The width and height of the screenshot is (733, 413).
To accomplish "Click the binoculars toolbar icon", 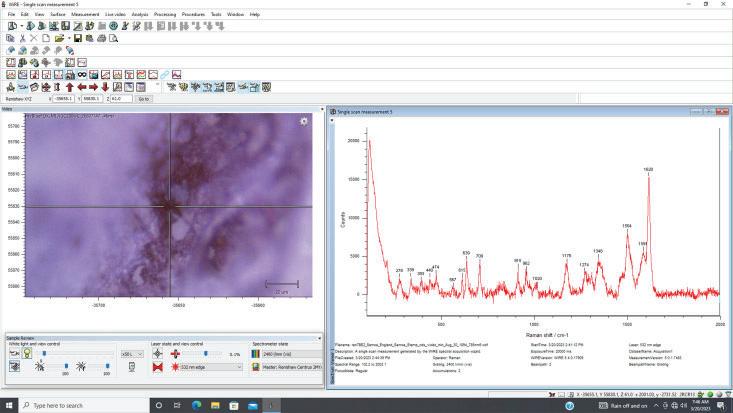I will pos(82,75).
